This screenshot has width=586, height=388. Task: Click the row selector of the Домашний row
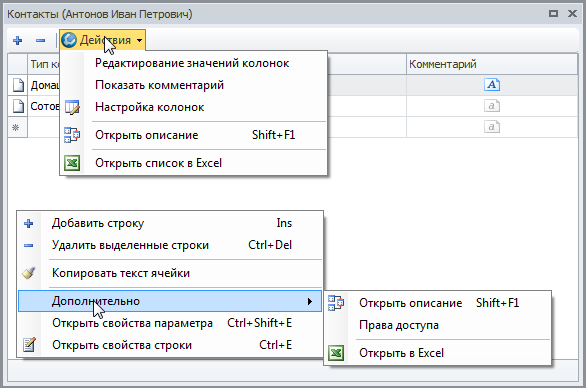pyautogui.click(x=18, y=85)
